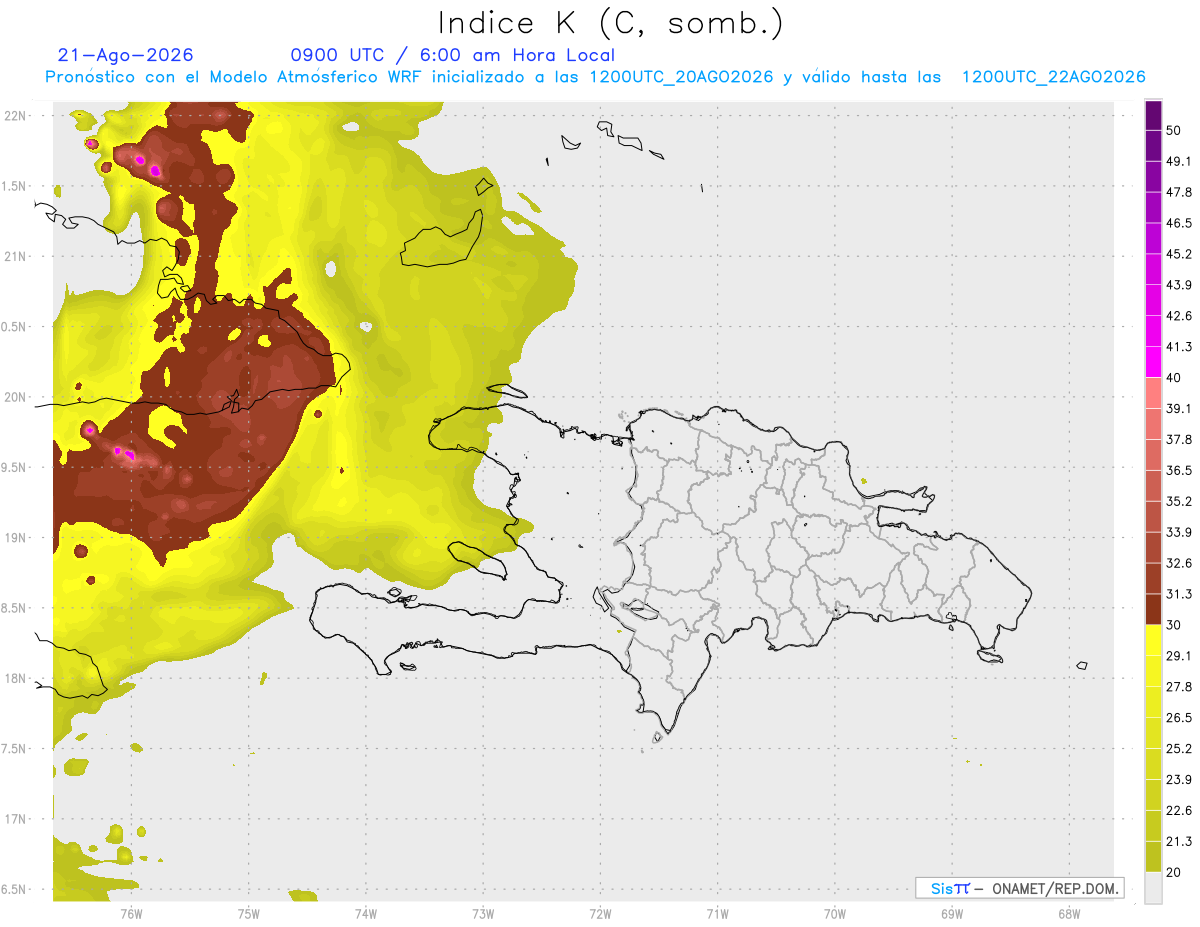
Task: Click the "1200UTC_22AGO2026" valid-until time
Action: tap(1053, 77)
